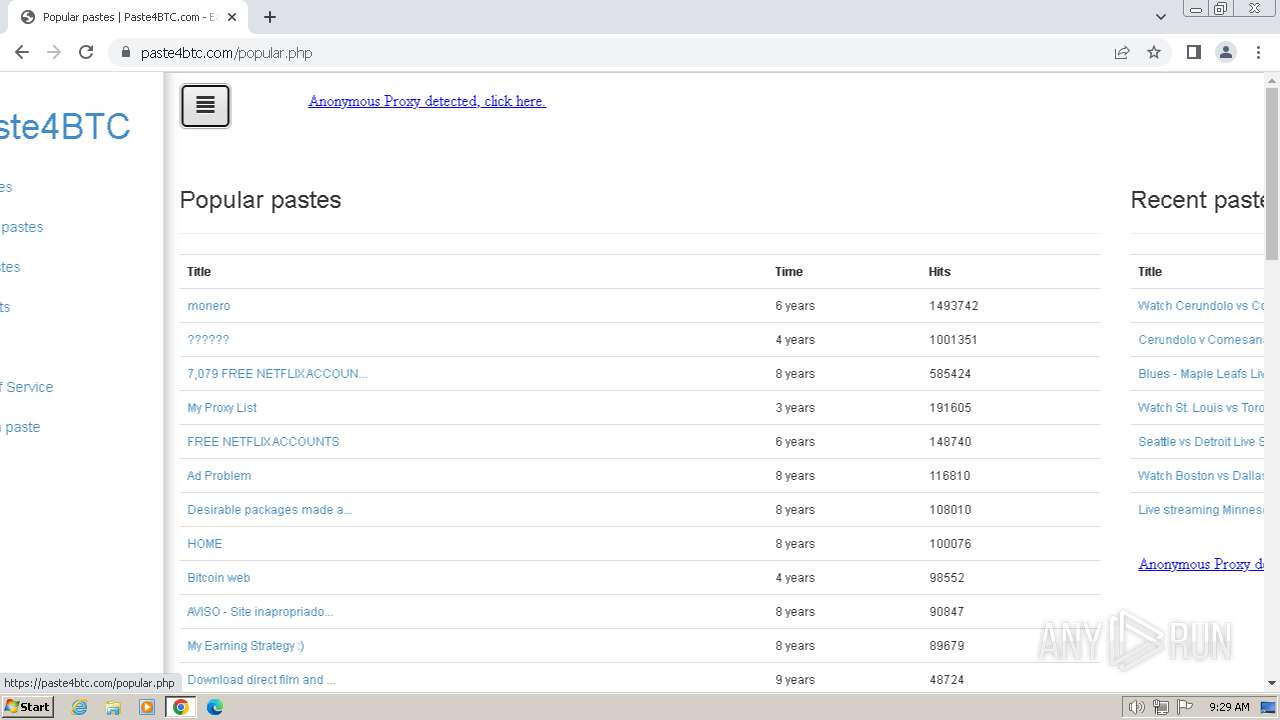Open Ad Problem paste
The width and height of the screenshot is (1280, 720).
(x=219, y=476)
